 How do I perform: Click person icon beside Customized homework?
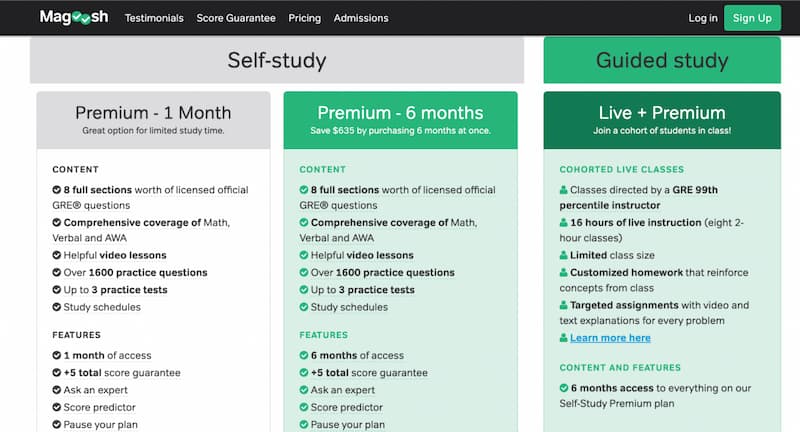pos(563,272)
